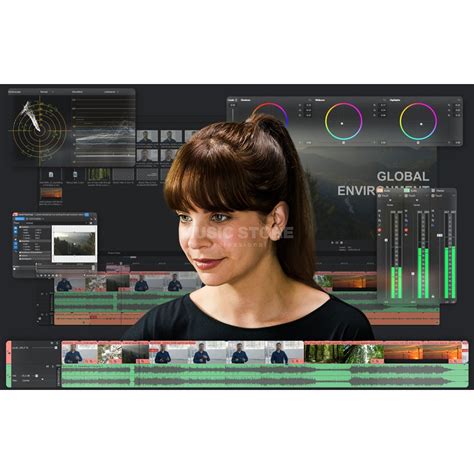Click the second mixer channel fader knob

(413, 274)
